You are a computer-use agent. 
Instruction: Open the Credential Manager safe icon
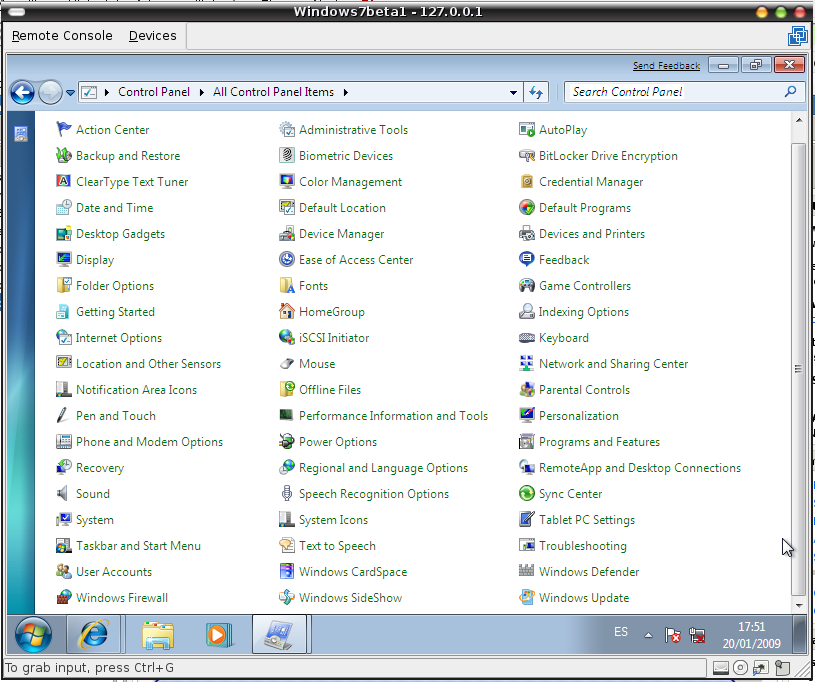527,181
